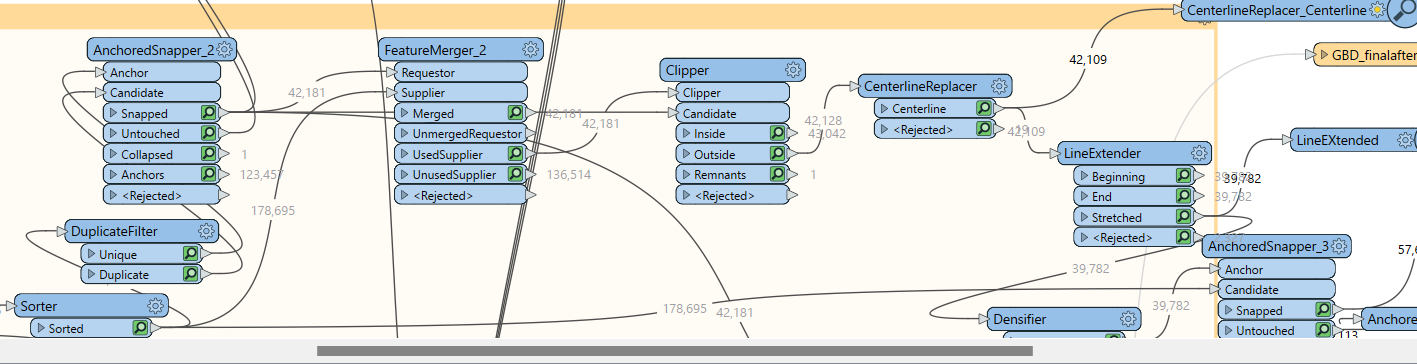The image size is (1417, 364).
Task: Select the GBD_finalafter writer node
Action: pyautogui.click(x=1366, y=55)
